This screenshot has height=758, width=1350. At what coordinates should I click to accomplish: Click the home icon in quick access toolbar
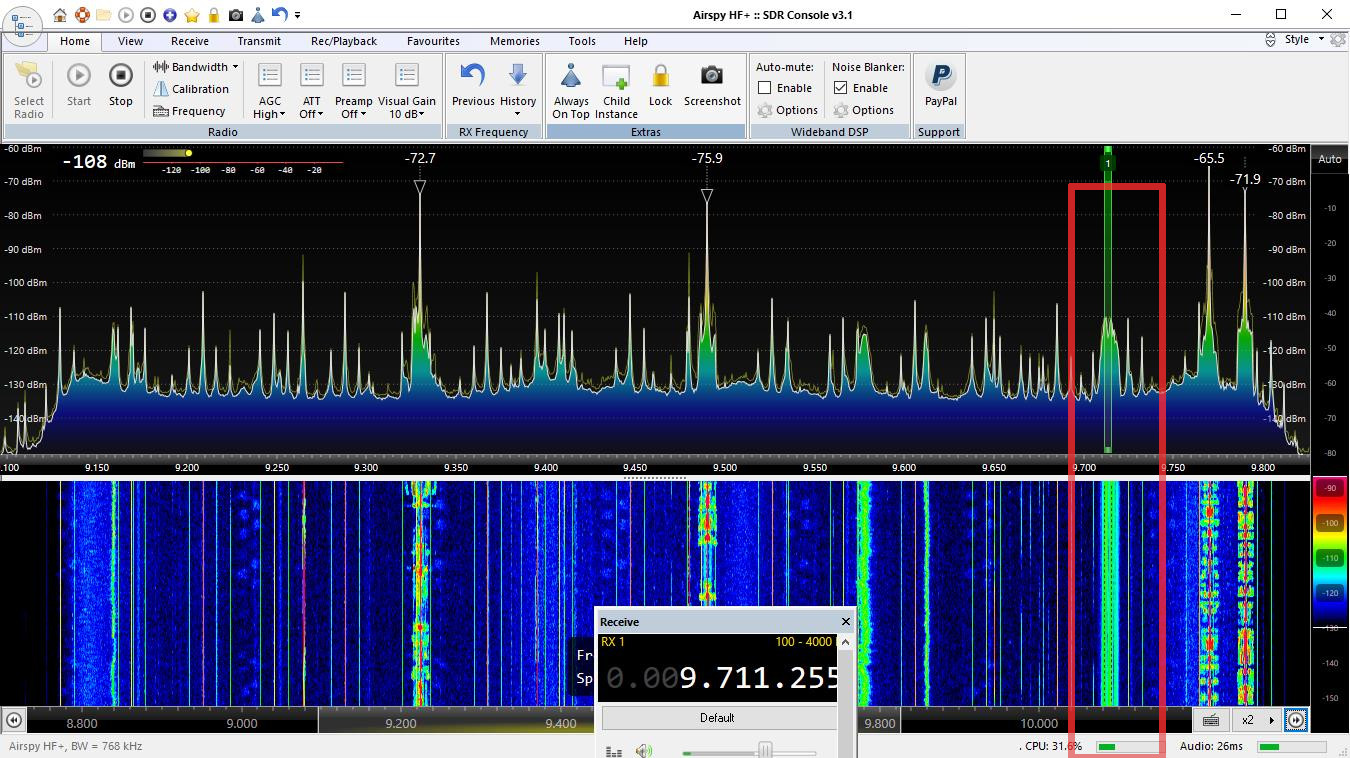point(60,15)
